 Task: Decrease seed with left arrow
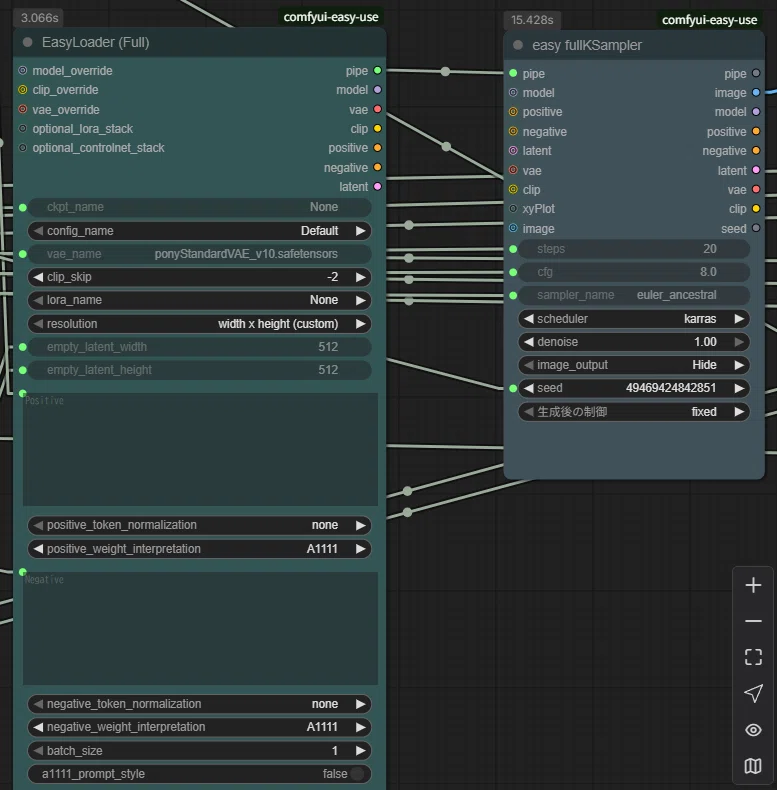(x=529, y=388)
